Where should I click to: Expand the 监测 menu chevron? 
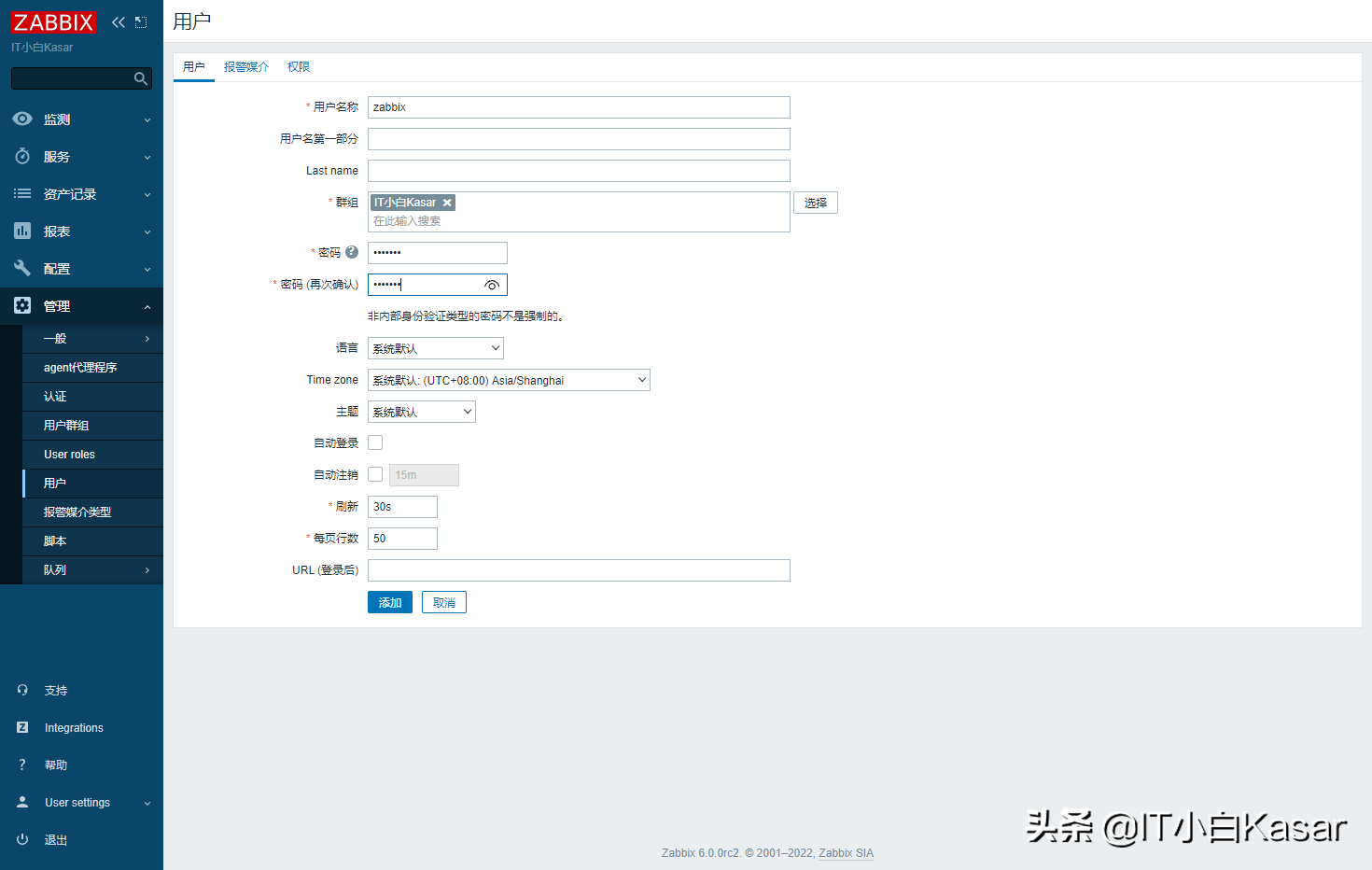tap(147, 119)
